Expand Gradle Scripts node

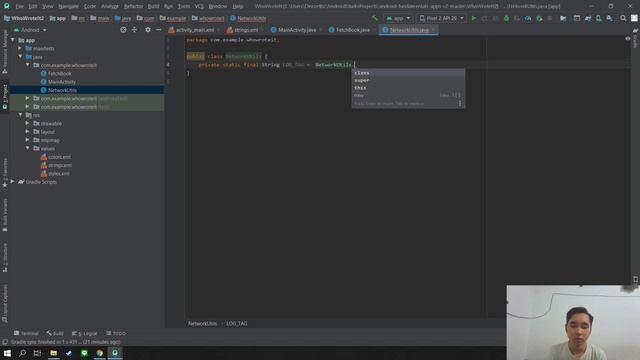click(x=13, y=182)
